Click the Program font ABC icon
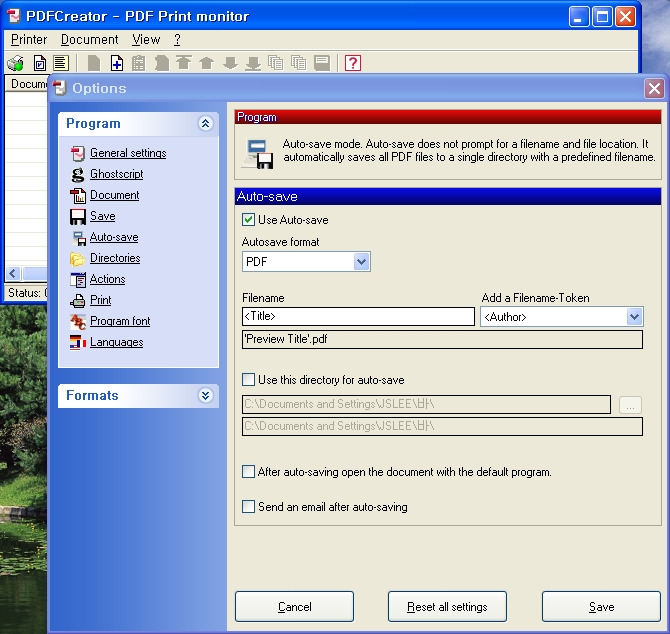This screenshot has height=634, width=670. [78, 321]
